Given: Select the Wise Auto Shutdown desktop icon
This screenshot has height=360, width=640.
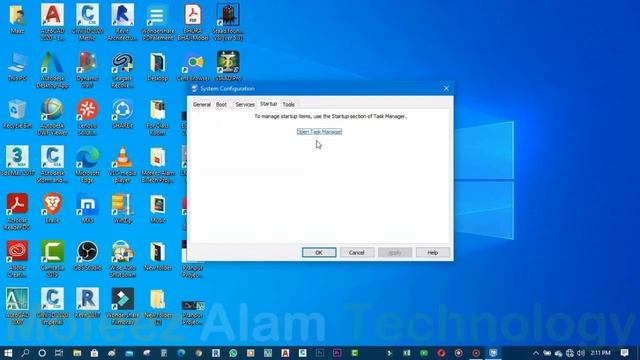Looking at the screenshot, I should click(122, 259).
